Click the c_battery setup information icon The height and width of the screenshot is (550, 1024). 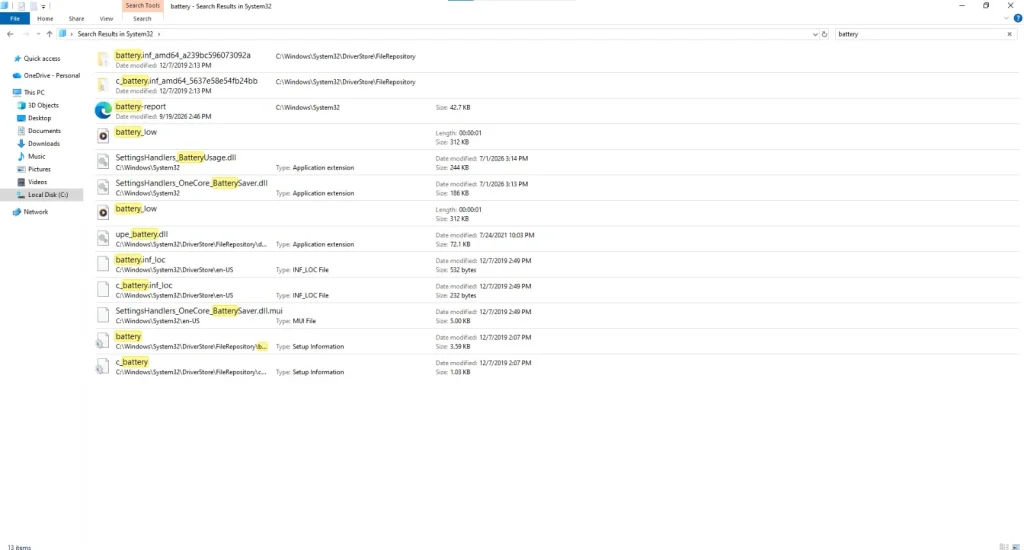(103, 366)
